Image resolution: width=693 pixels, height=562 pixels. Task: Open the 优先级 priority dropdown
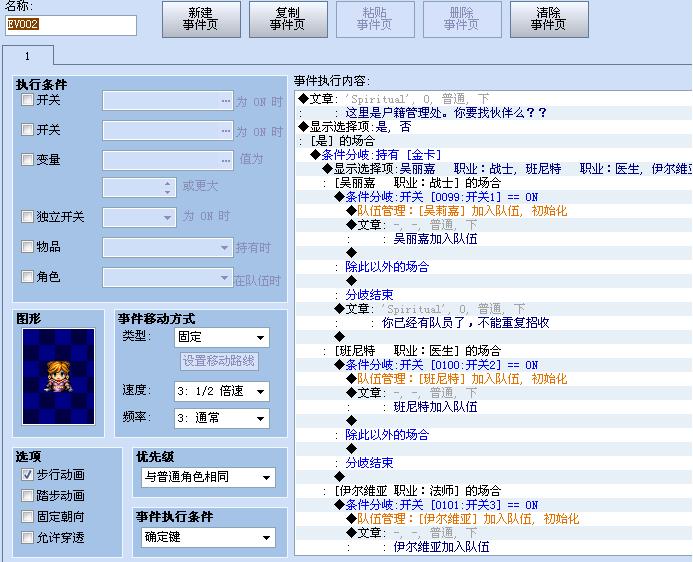pyautogui.click(x=208, y=477)
